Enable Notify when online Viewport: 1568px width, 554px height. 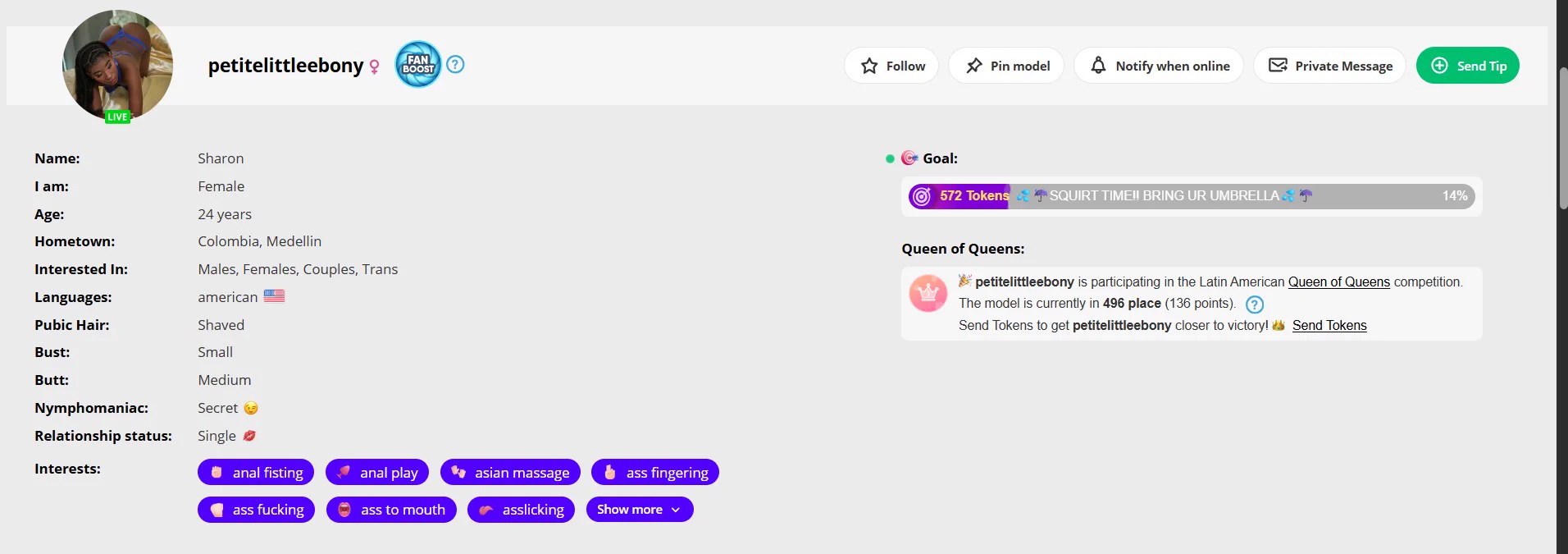(x=1159, y=66)
